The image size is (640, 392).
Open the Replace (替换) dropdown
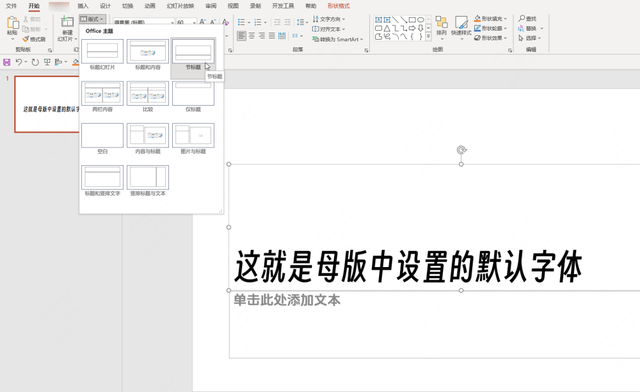coord(531,29)
